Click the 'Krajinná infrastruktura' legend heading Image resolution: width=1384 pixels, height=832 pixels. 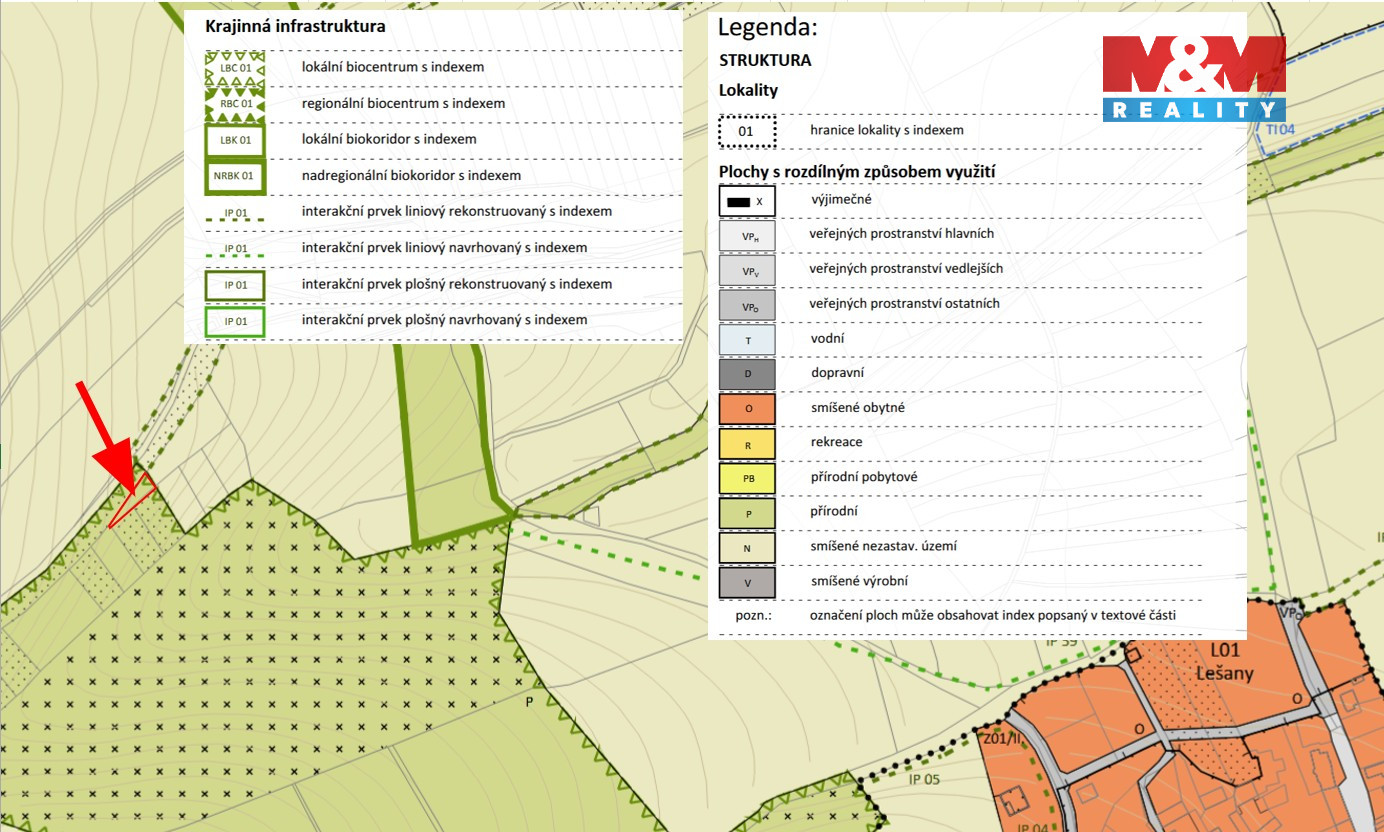(295, 27)
